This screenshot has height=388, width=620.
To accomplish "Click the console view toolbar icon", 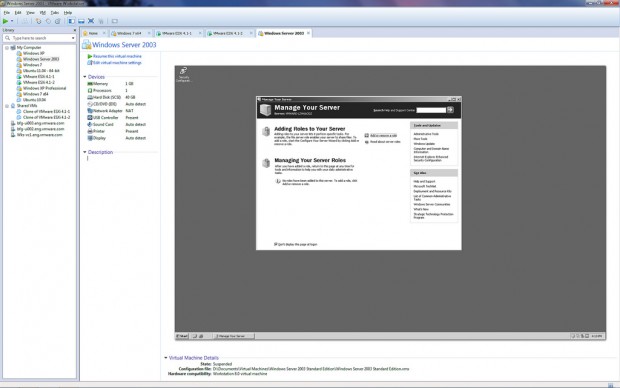I will point(115,21).
